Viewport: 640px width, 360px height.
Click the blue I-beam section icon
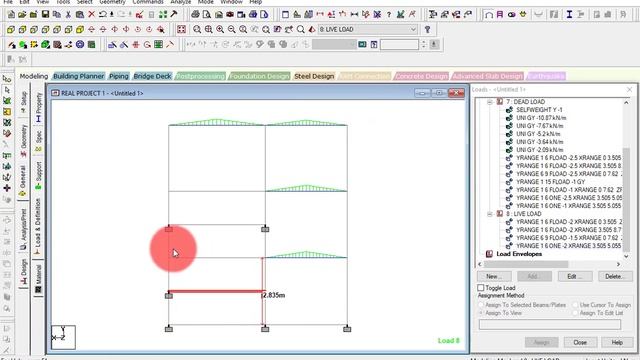pos(569,15)
